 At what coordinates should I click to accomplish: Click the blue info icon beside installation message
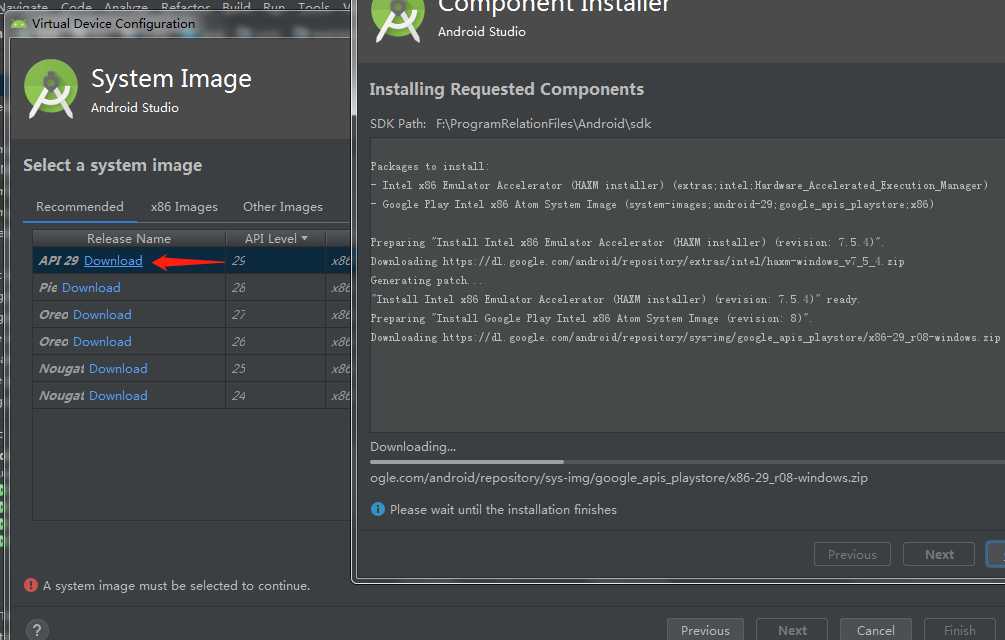(x=378, y=509)
